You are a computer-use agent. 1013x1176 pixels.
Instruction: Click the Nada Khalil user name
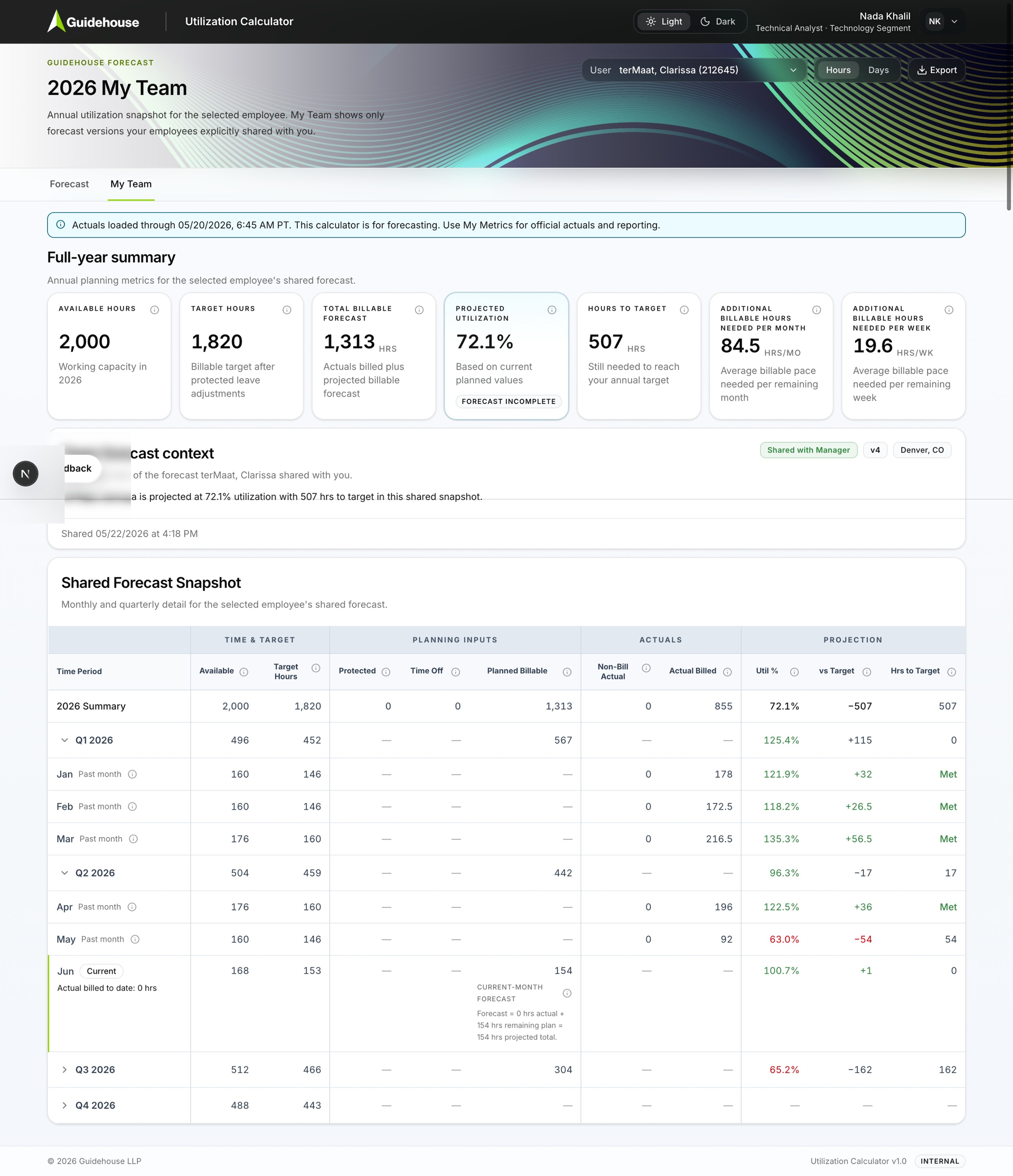tap(885, 16)
